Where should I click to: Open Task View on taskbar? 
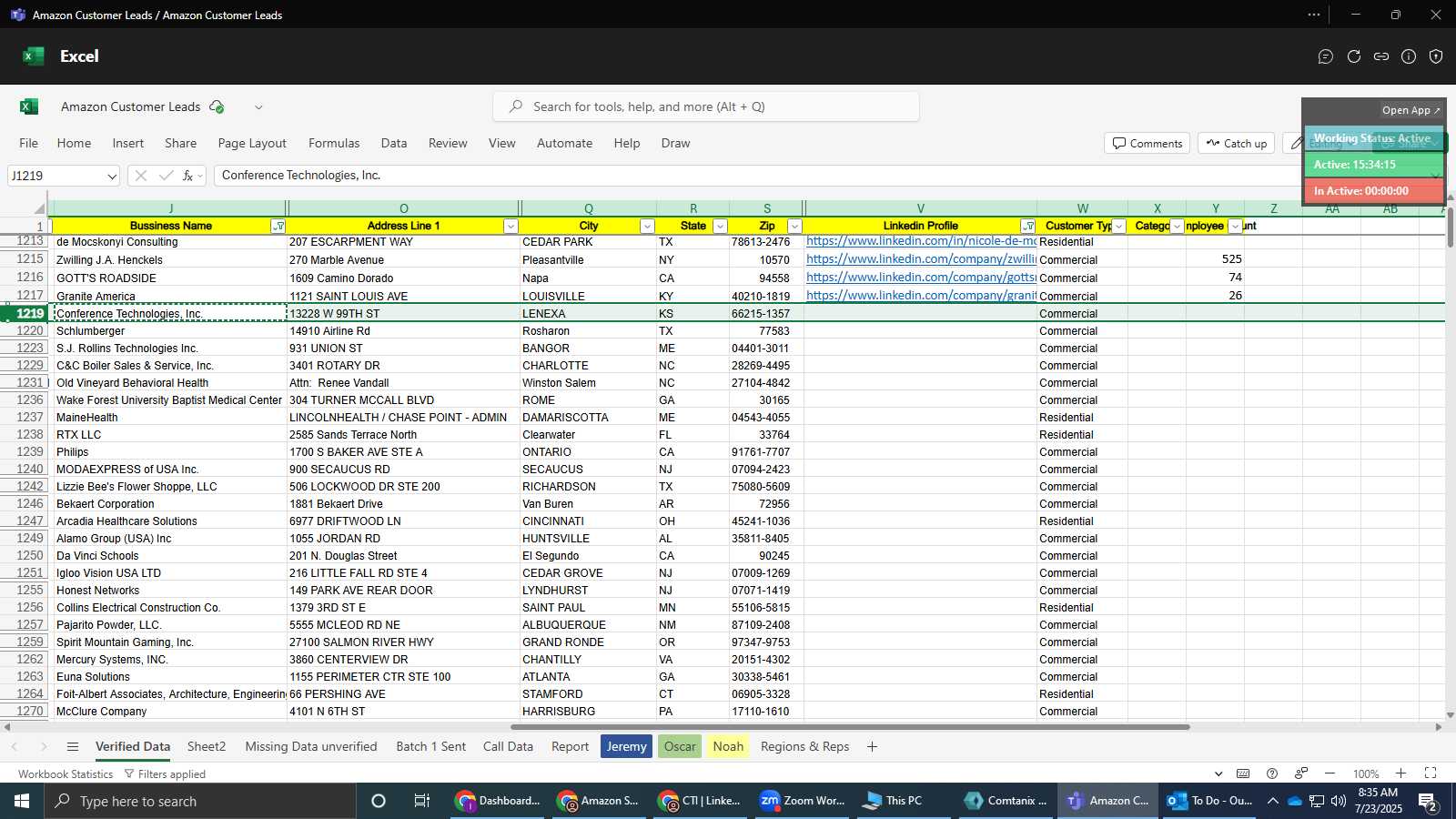422,801
